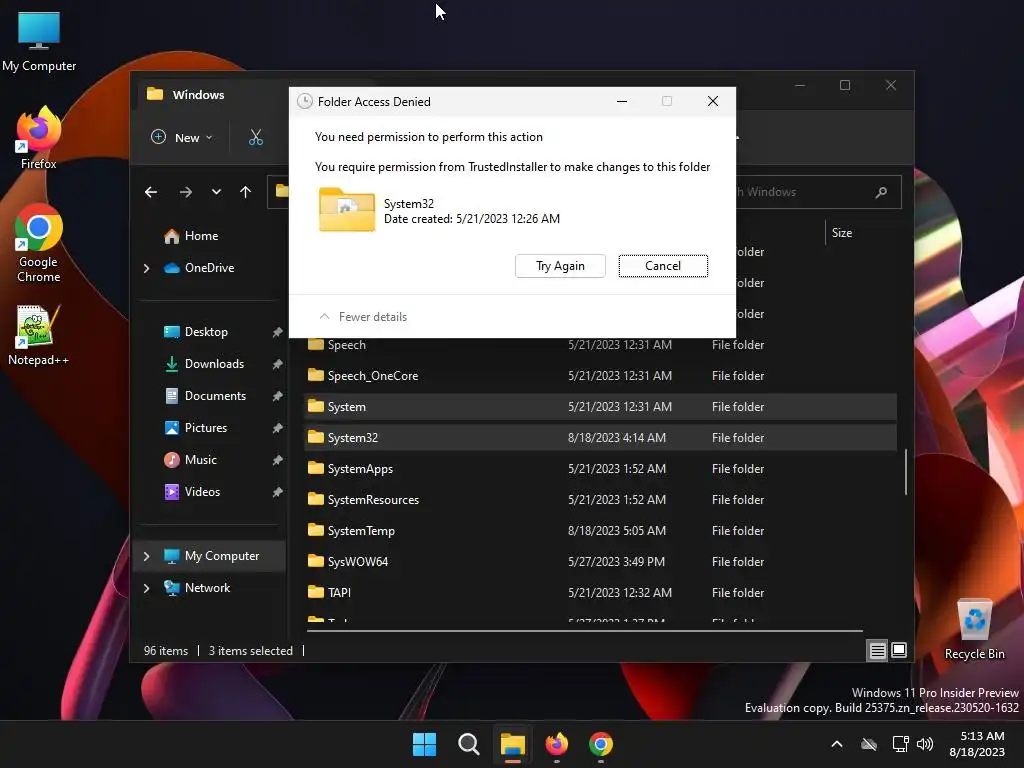Open the clock and date flyout

[x=977, y=744]
